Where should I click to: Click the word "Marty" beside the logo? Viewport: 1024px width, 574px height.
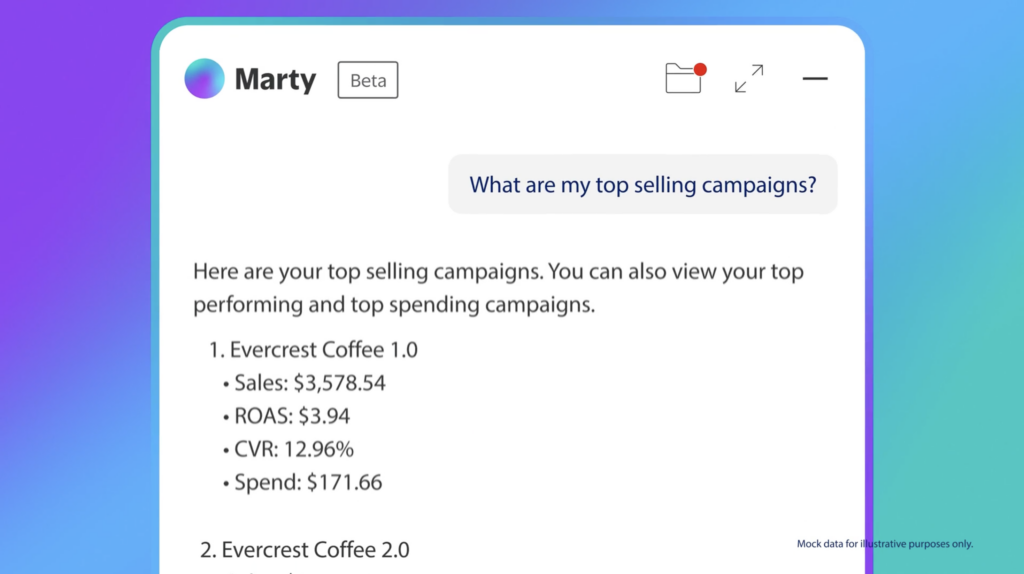click(x=275, y=80)
